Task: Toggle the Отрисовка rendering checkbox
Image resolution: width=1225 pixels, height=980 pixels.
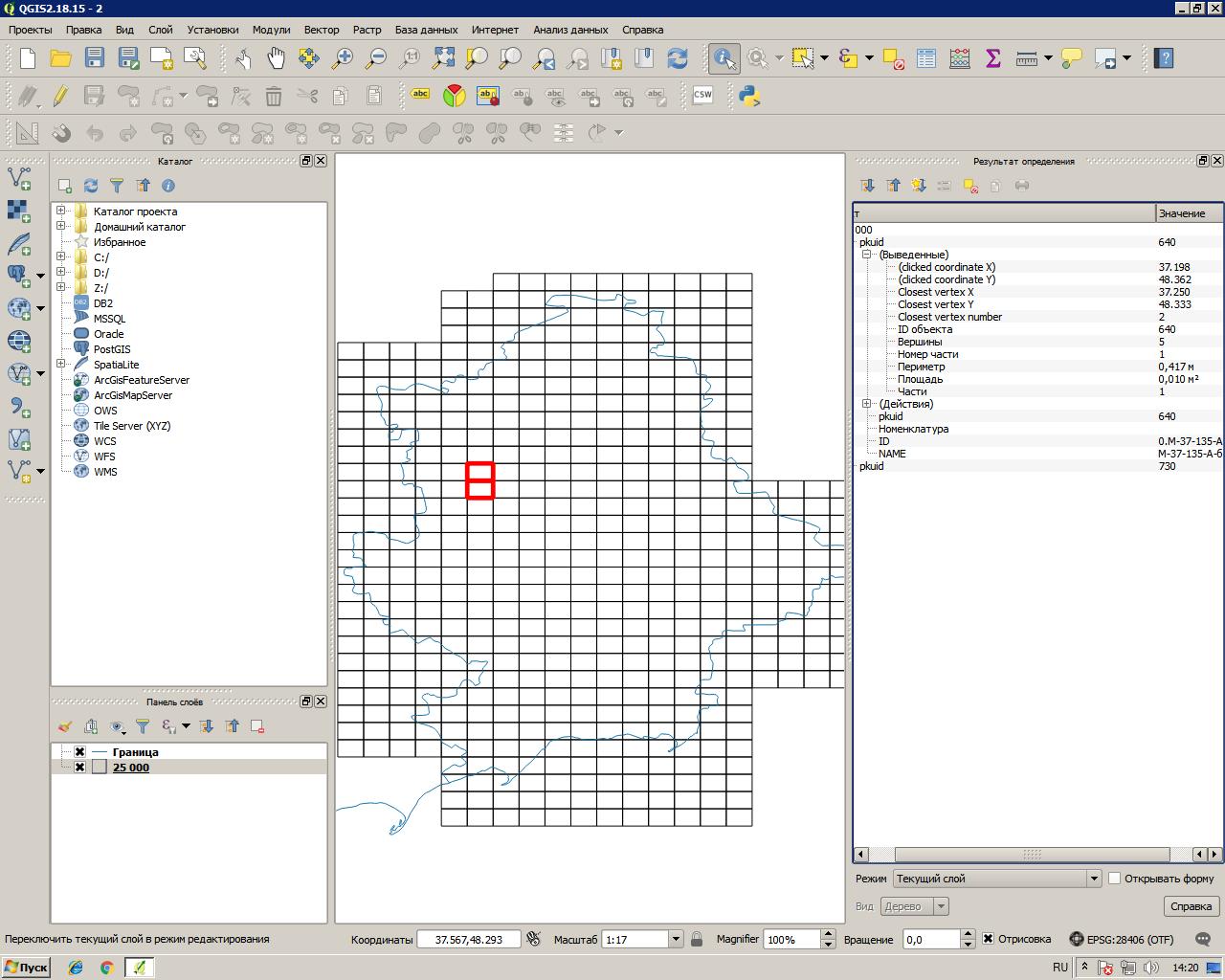Action: [x=988, y=939]
